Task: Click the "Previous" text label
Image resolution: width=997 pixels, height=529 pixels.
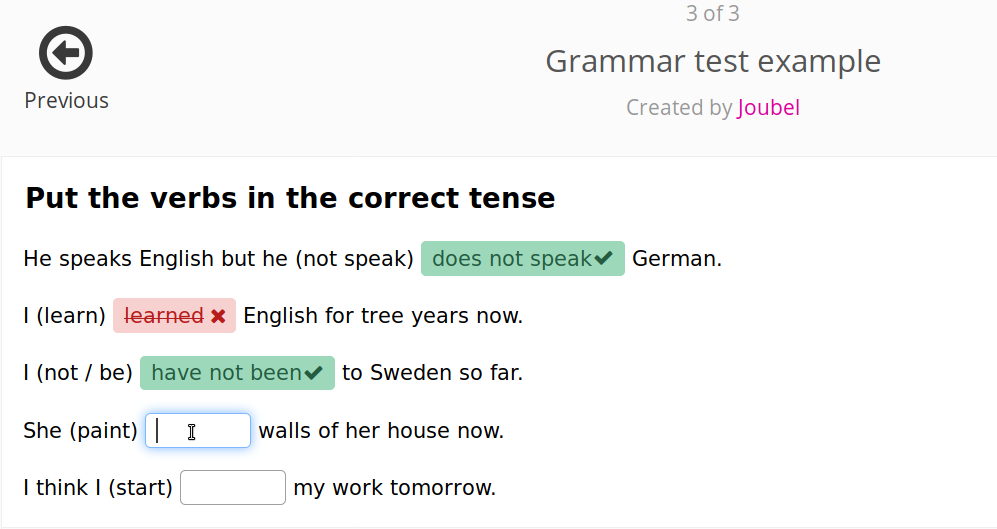Action: (66, 101)
